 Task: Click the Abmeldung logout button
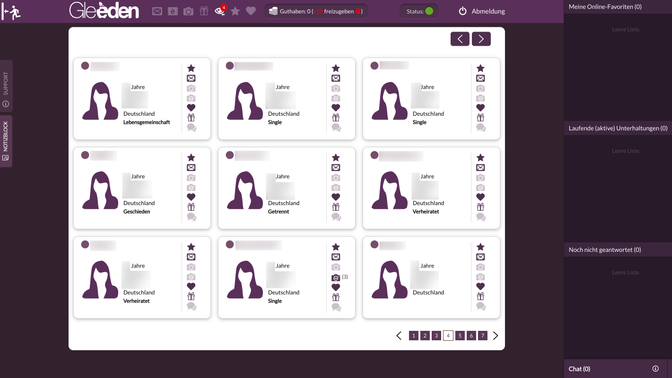(x=482, y=11)
